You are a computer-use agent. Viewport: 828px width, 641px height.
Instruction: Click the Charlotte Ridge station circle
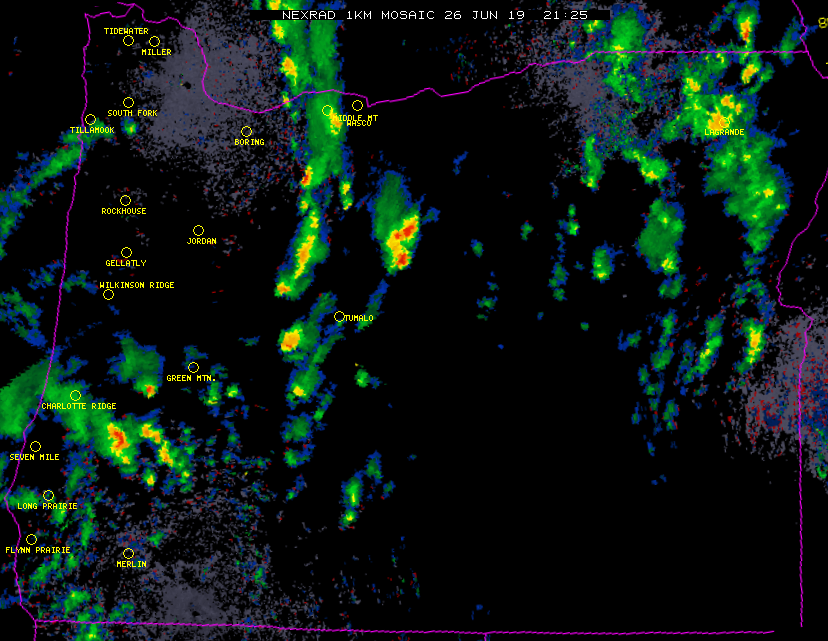click(x=75, y=395)
